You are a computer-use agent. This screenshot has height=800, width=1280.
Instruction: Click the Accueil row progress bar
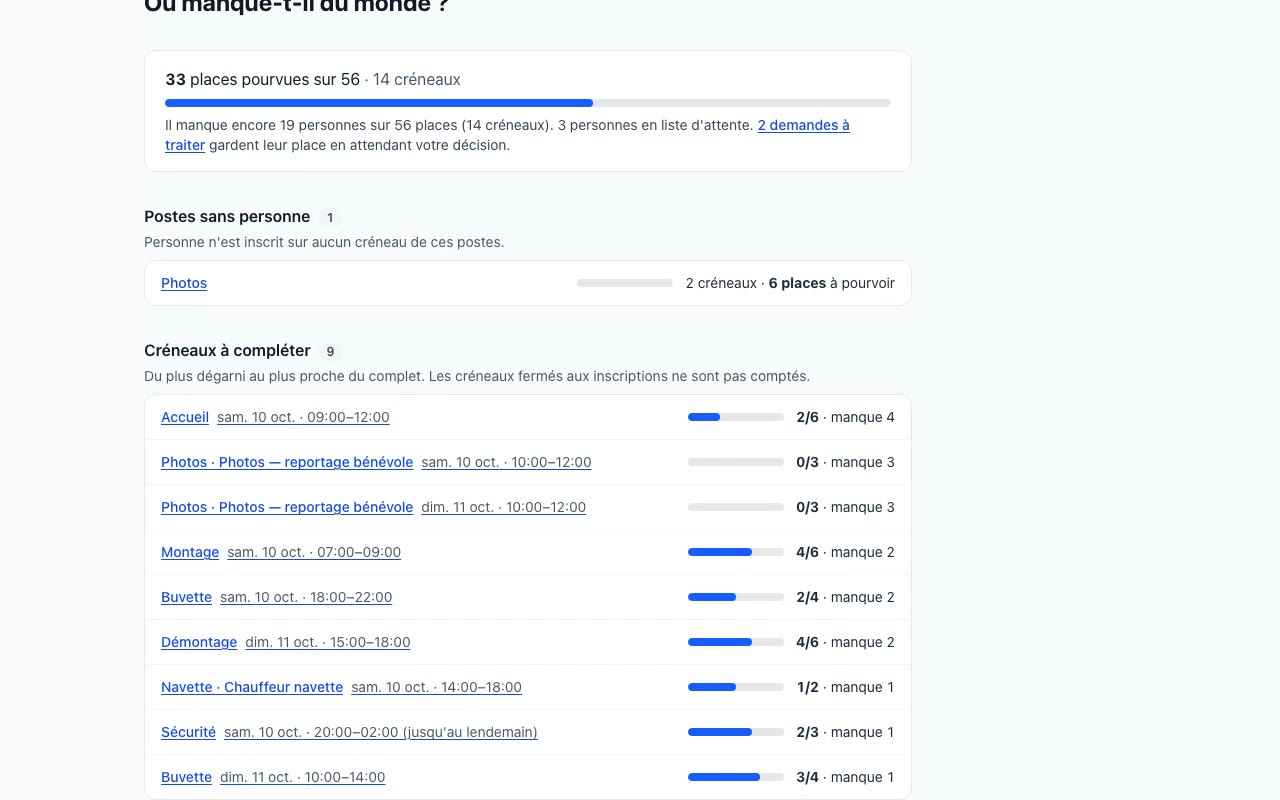[x=736, y=417]
